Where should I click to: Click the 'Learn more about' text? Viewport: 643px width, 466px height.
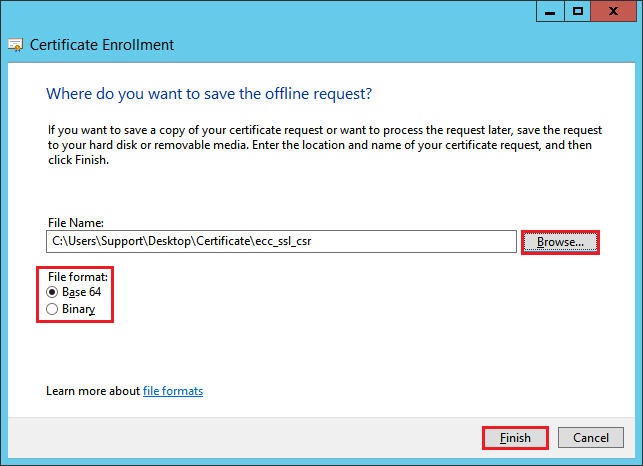coord(93,391)
